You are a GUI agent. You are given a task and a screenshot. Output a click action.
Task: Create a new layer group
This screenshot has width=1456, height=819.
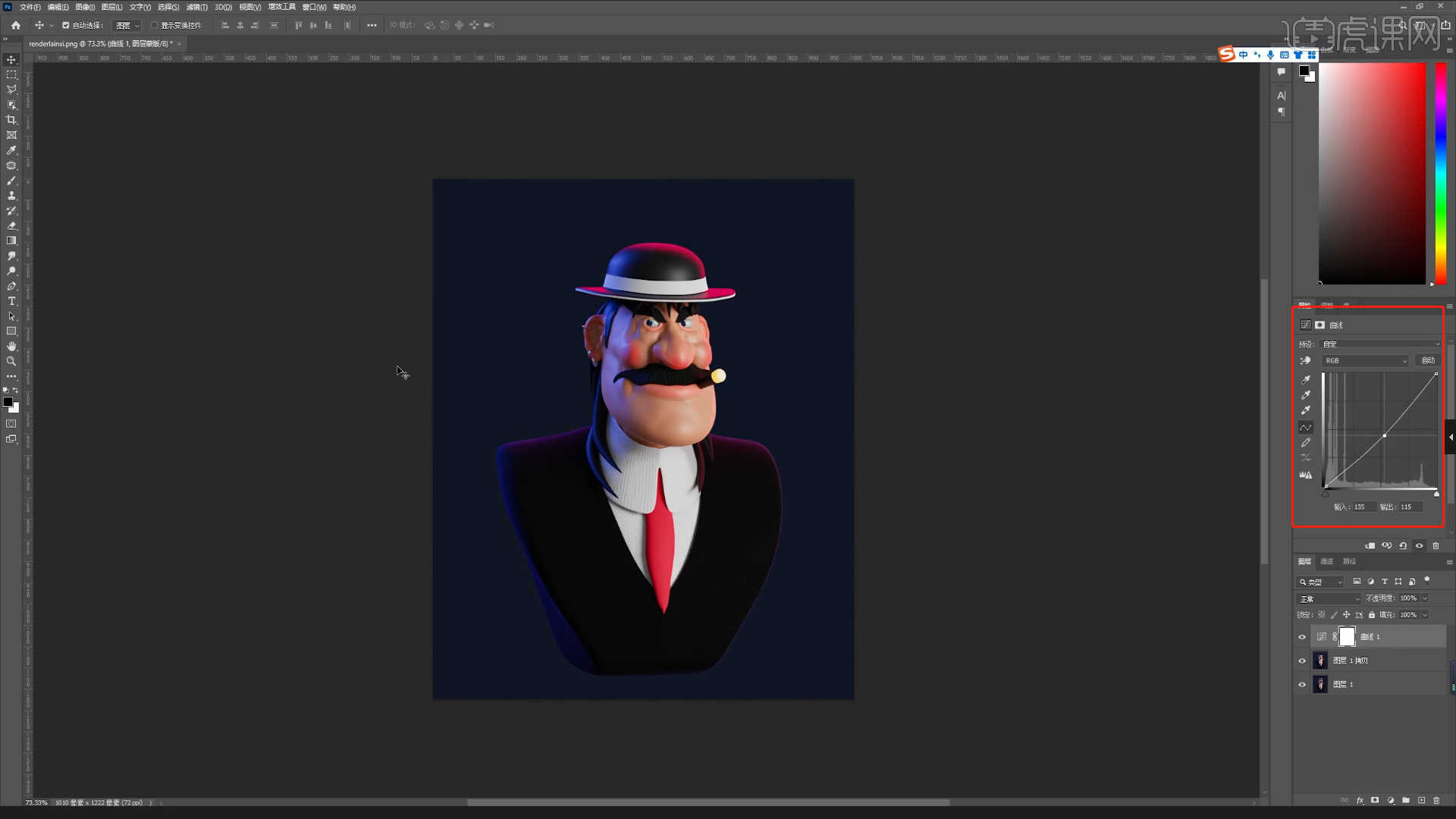(1406, 801)
